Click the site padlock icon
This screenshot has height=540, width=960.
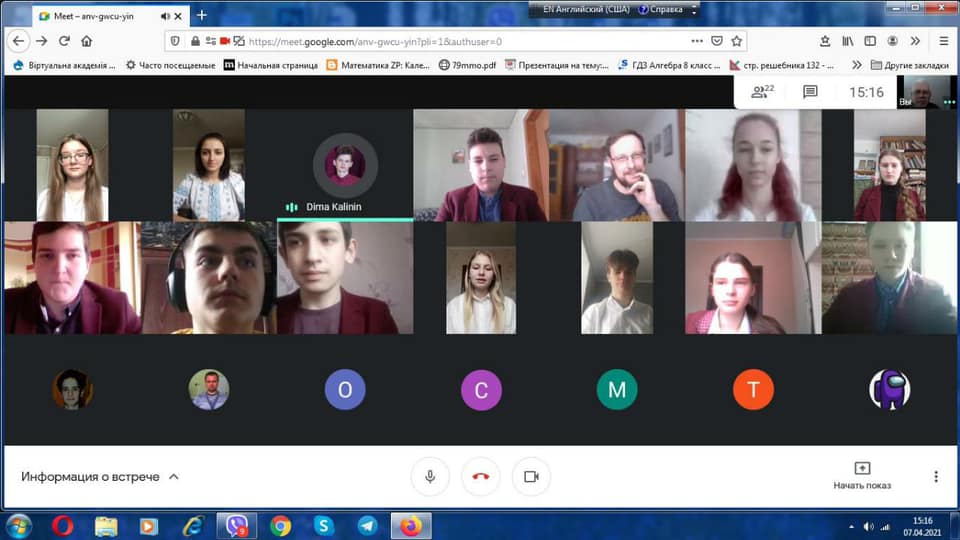195,41
